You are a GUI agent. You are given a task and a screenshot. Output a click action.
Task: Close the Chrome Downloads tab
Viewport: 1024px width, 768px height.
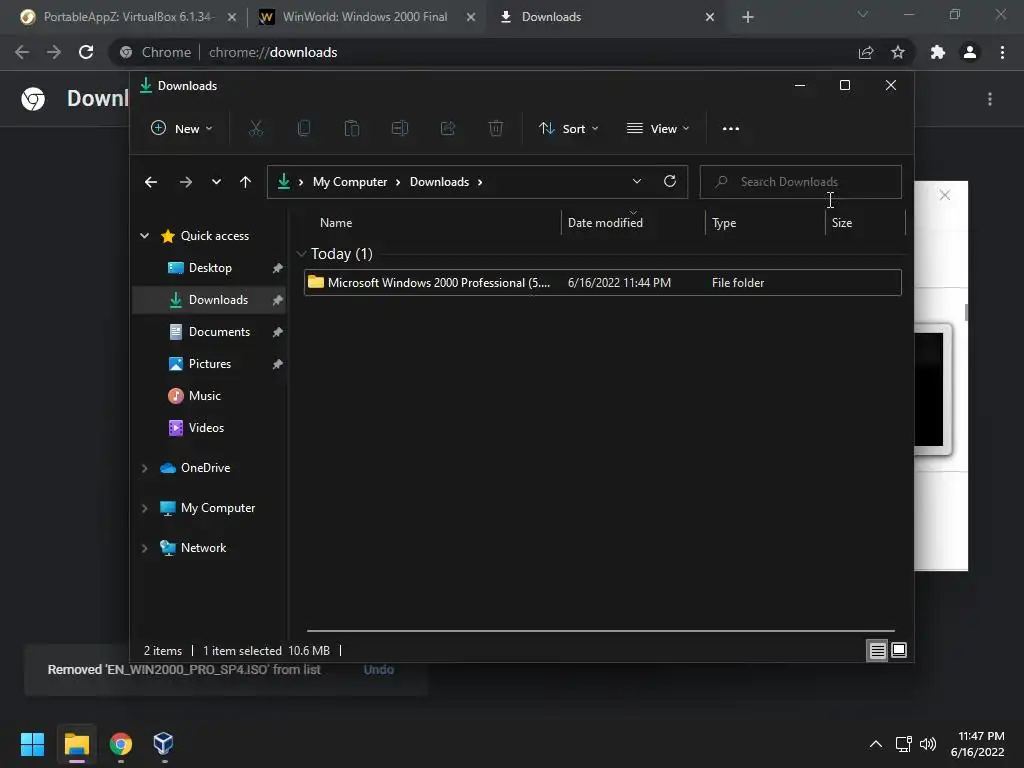(x=710, y=17)
